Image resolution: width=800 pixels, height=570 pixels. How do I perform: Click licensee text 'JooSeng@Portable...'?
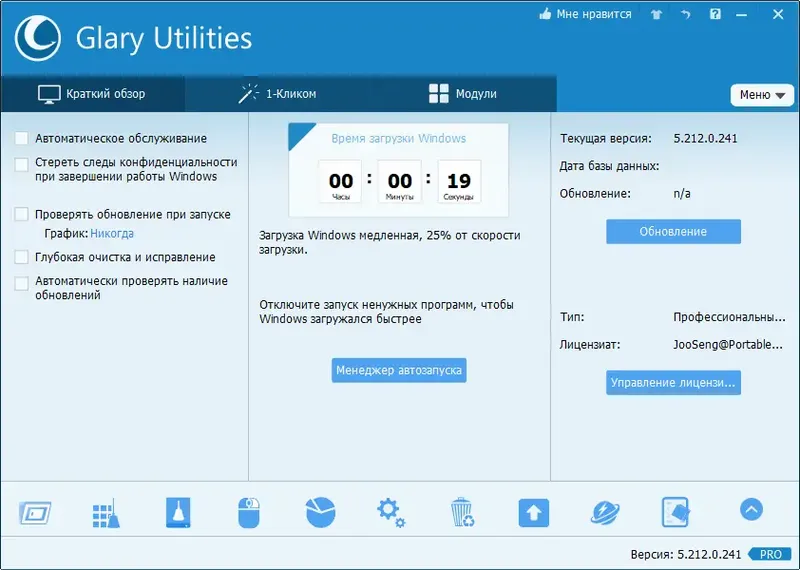[728, 345]
